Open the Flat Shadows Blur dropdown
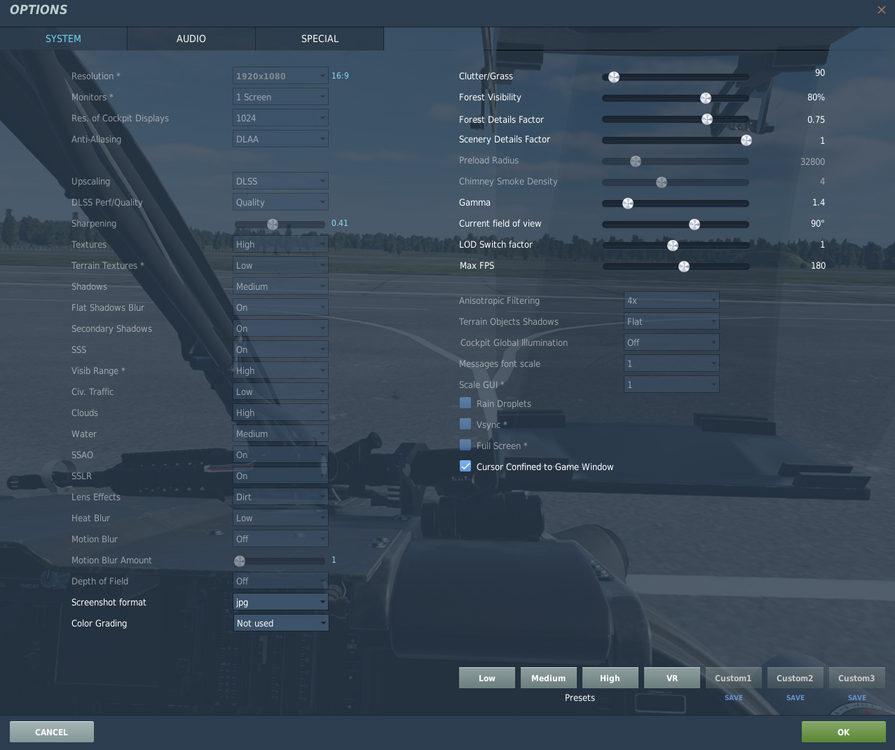This screenshot has width=895, height=750. click(x=280, y=308)
